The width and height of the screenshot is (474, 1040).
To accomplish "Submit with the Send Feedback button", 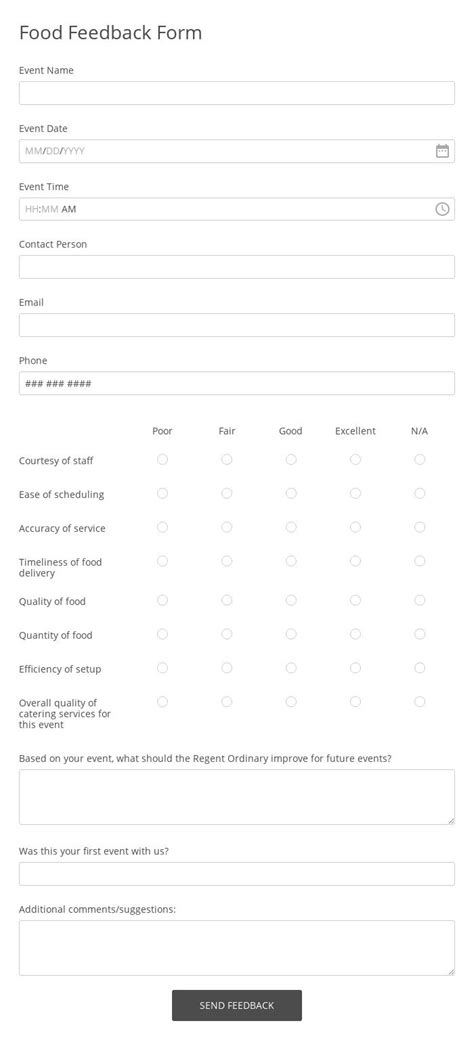I will [x=237, y=1006].
